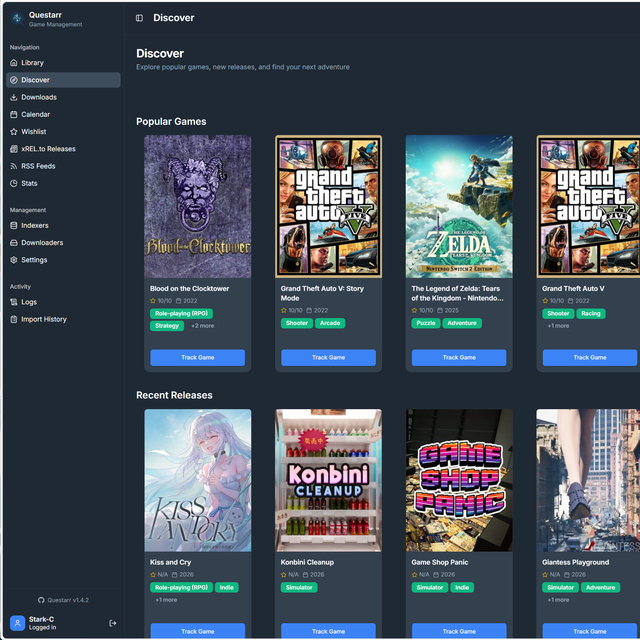Track Game for Zelda Tears of the Kingdom
Viewport: 640px width, 640px height.
[x=459, y=358]
